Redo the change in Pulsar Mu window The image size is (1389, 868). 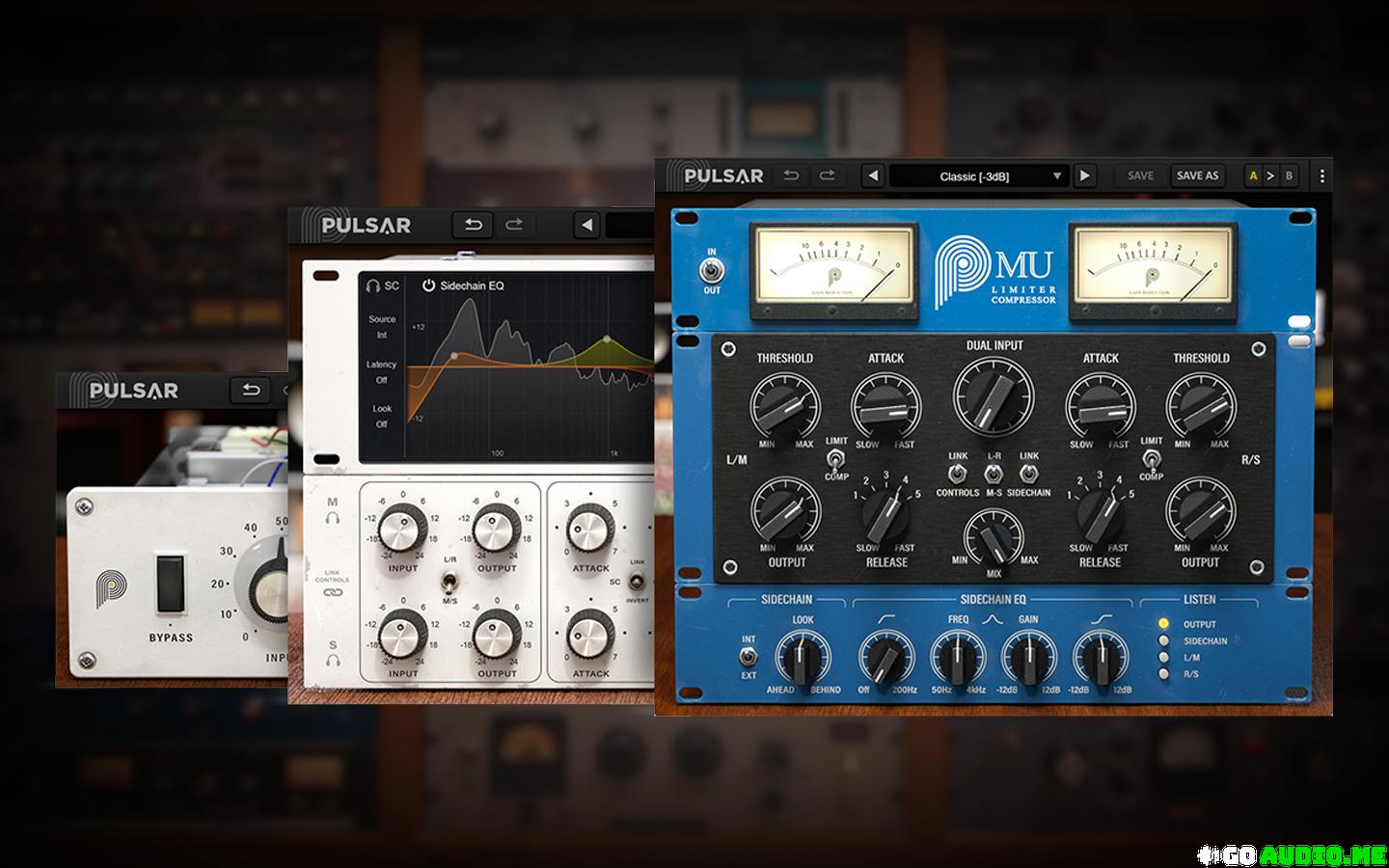828,176
